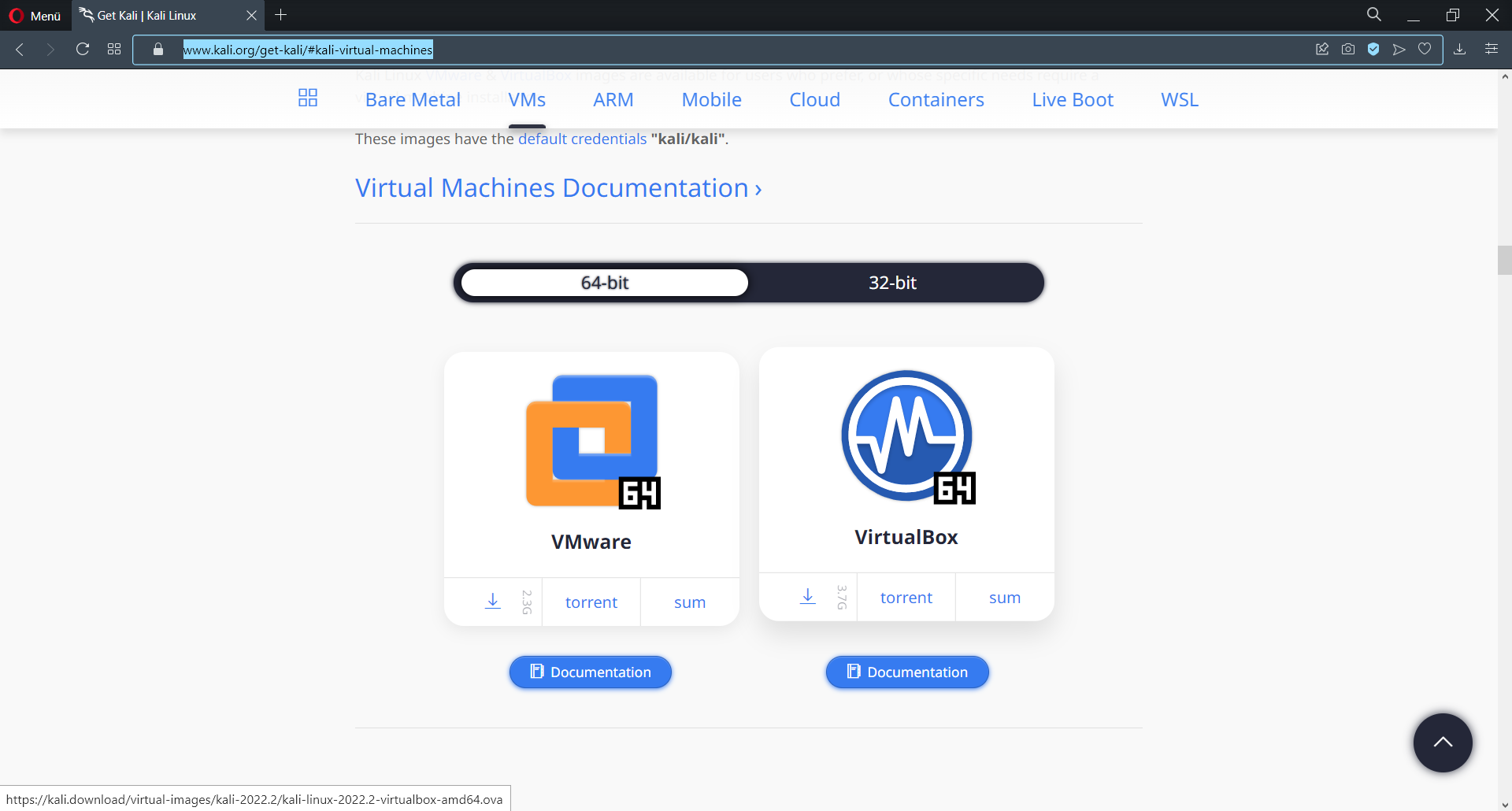Open the Speed Dial start page icon
Viewport: 1512px width, 811px height.
click(114, 49)
